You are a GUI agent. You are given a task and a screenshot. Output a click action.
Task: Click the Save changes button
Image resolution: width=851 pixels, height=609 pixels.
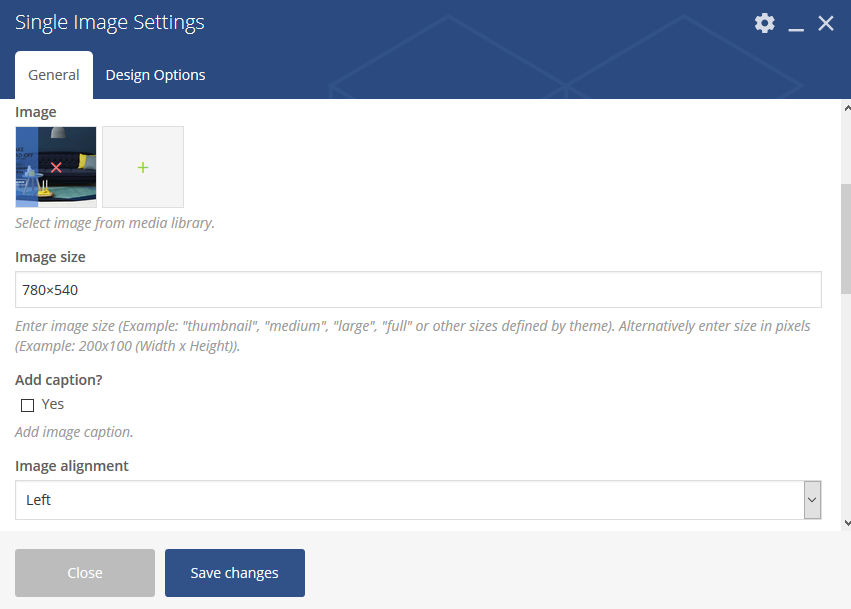(235, 573)
